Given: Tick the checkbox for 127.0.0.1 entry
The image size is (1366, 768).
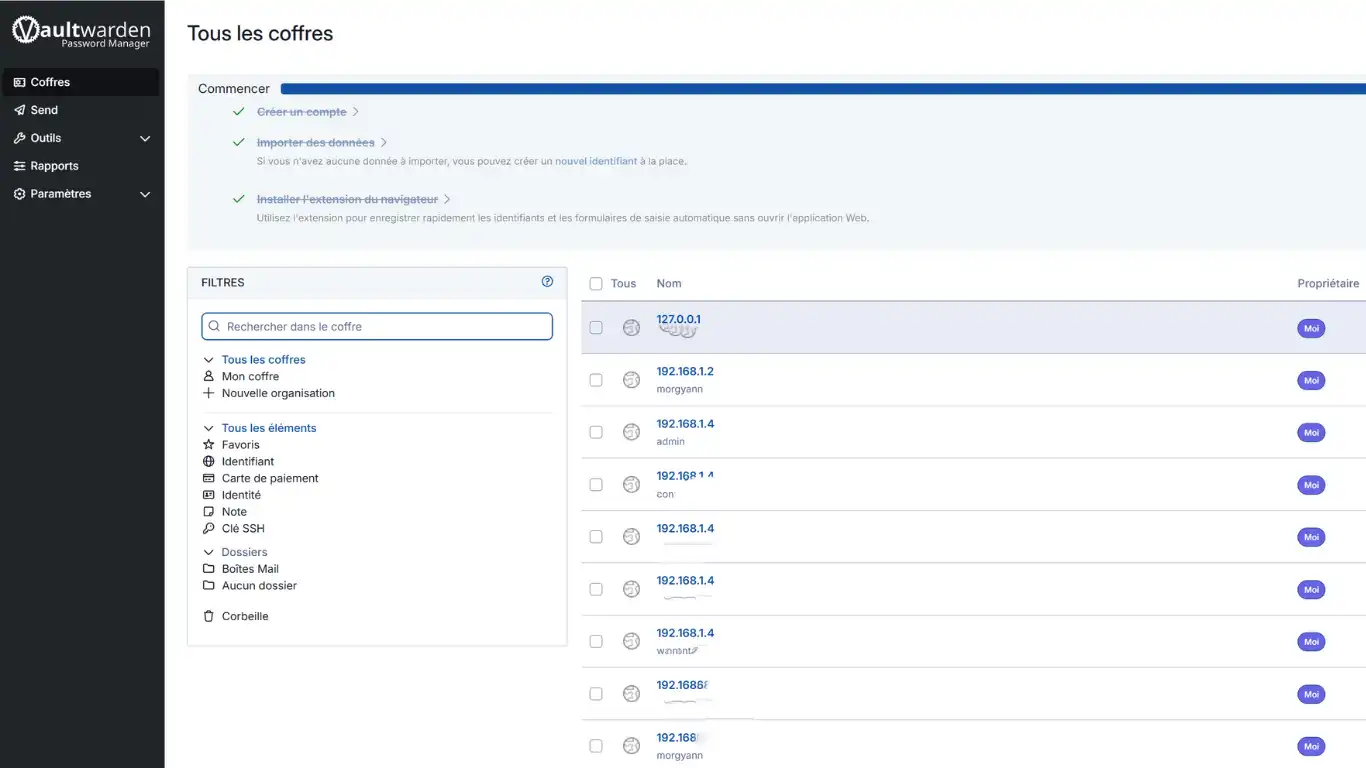Looking at the screenshot, I should coord(596,328).
